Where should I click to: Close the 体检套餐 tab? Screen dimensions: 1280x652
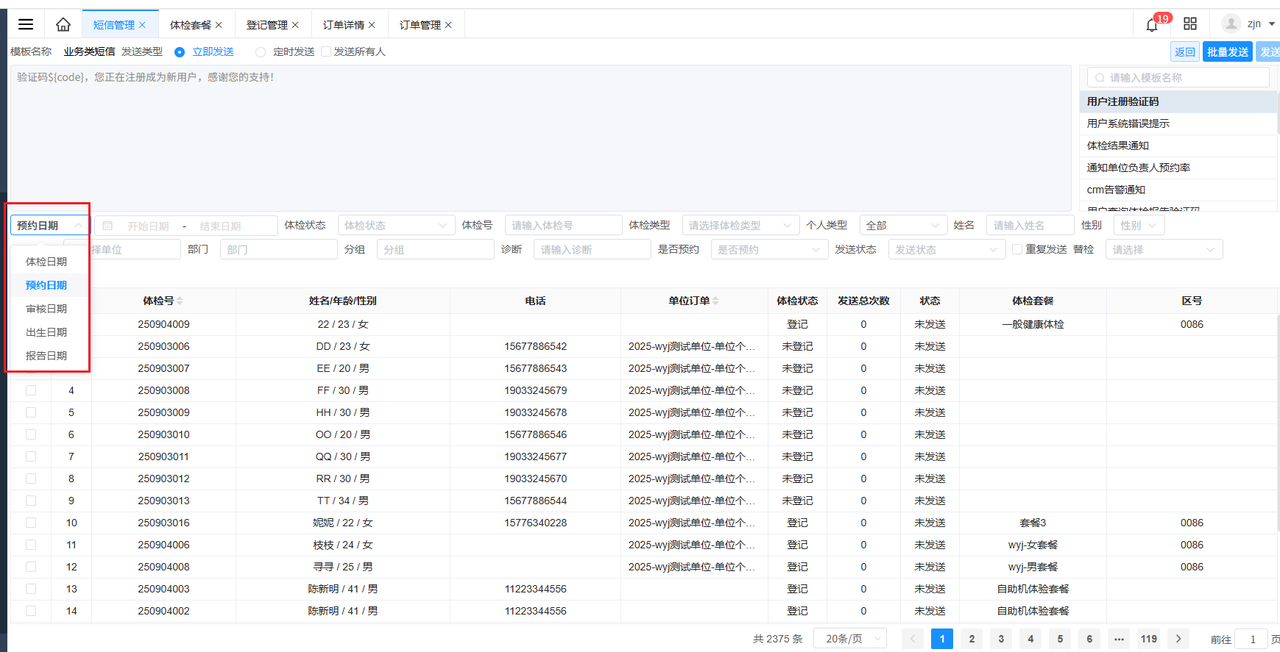point(219,25)
